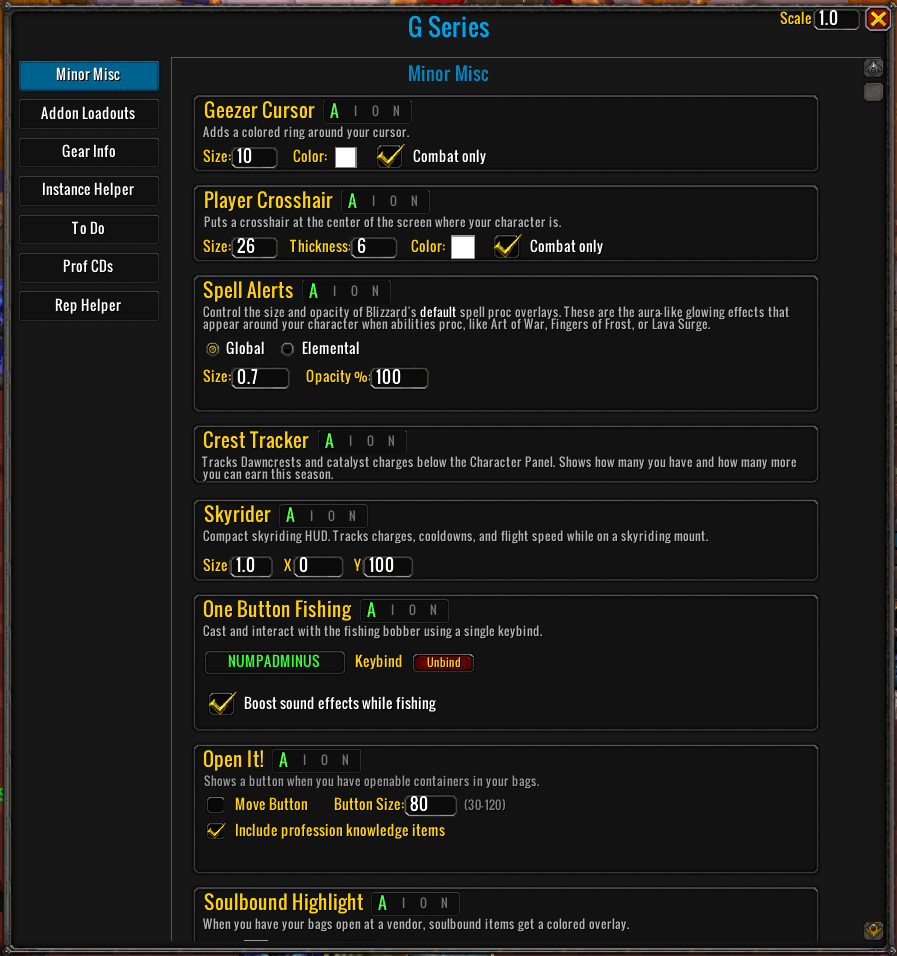The height and width of the screenshot is (956, 897).
Task: Enable the Move Button checkbox
Action: point(216,805)
